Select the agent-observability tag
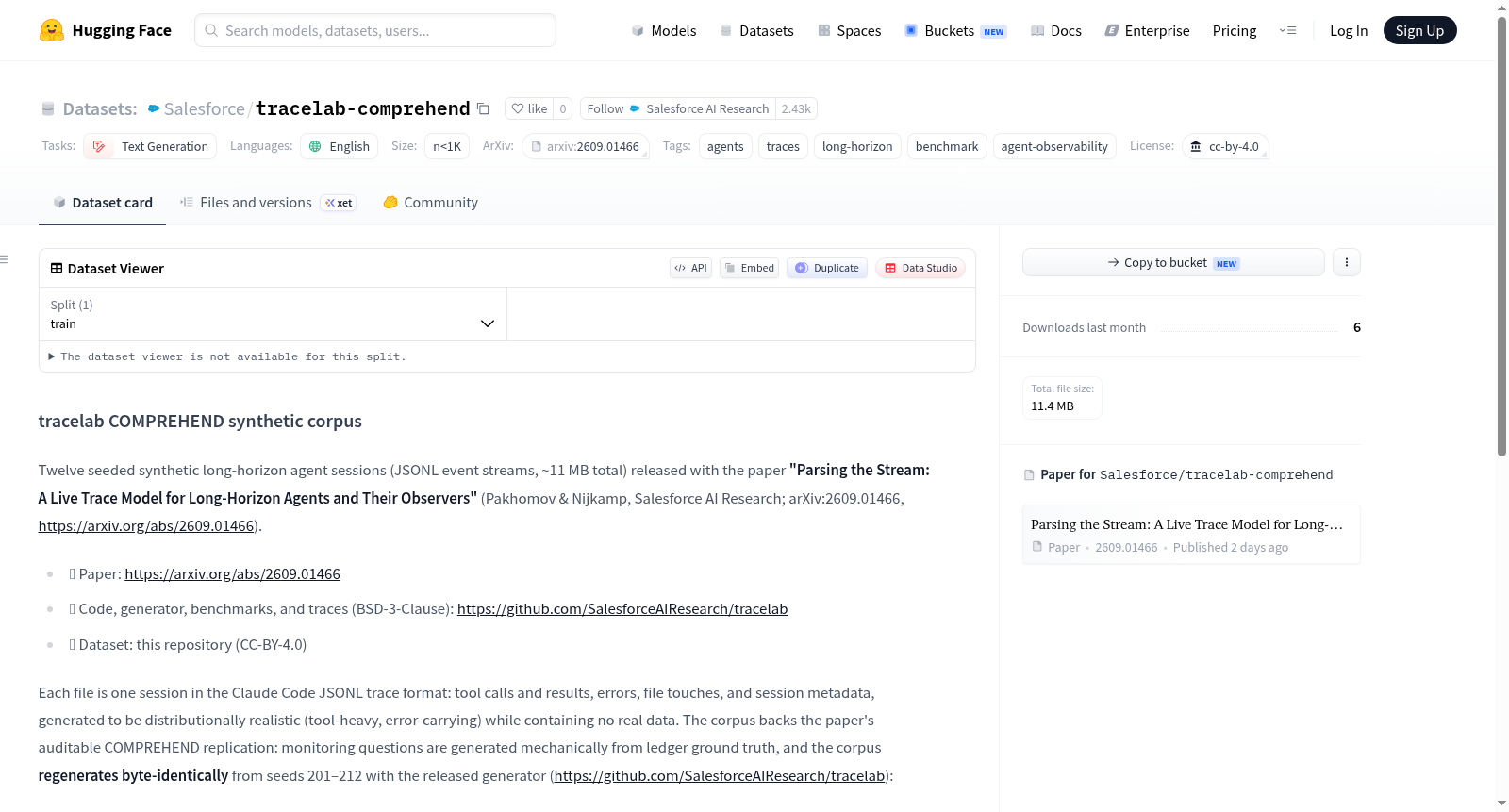 pos(1054,146)
